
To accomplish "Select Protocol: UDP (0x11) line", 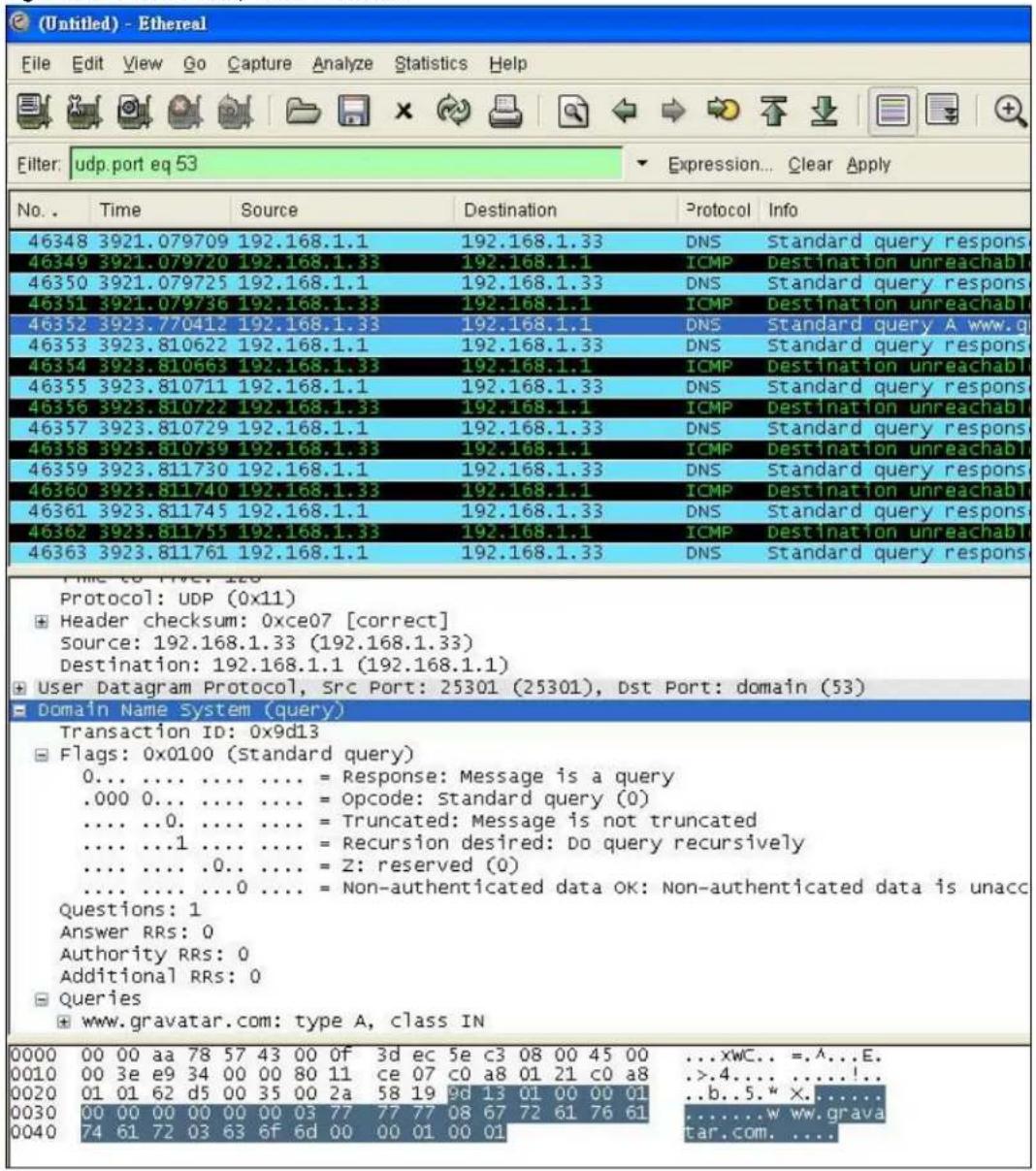I will coord(178,598).
